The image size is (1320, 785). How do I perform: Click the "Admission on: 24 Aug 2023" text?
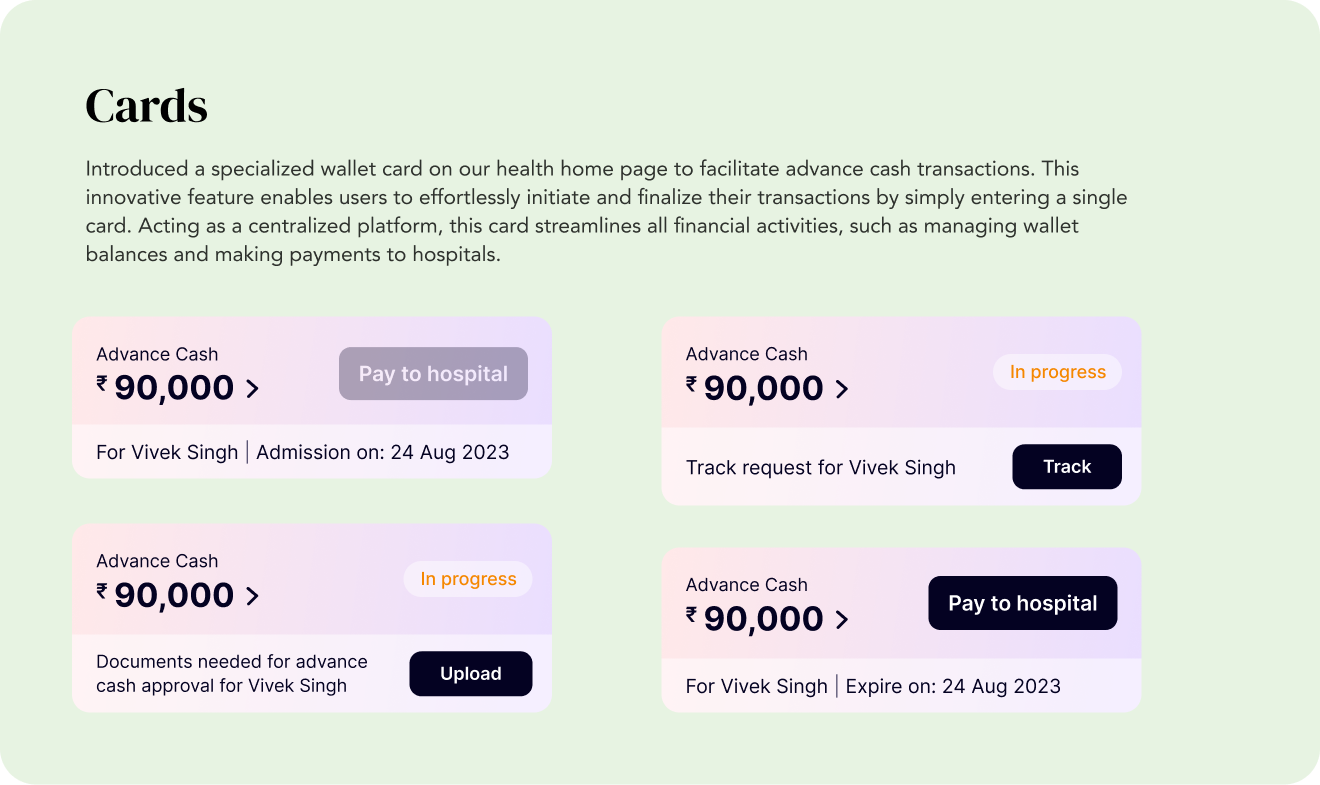[383, 452]
